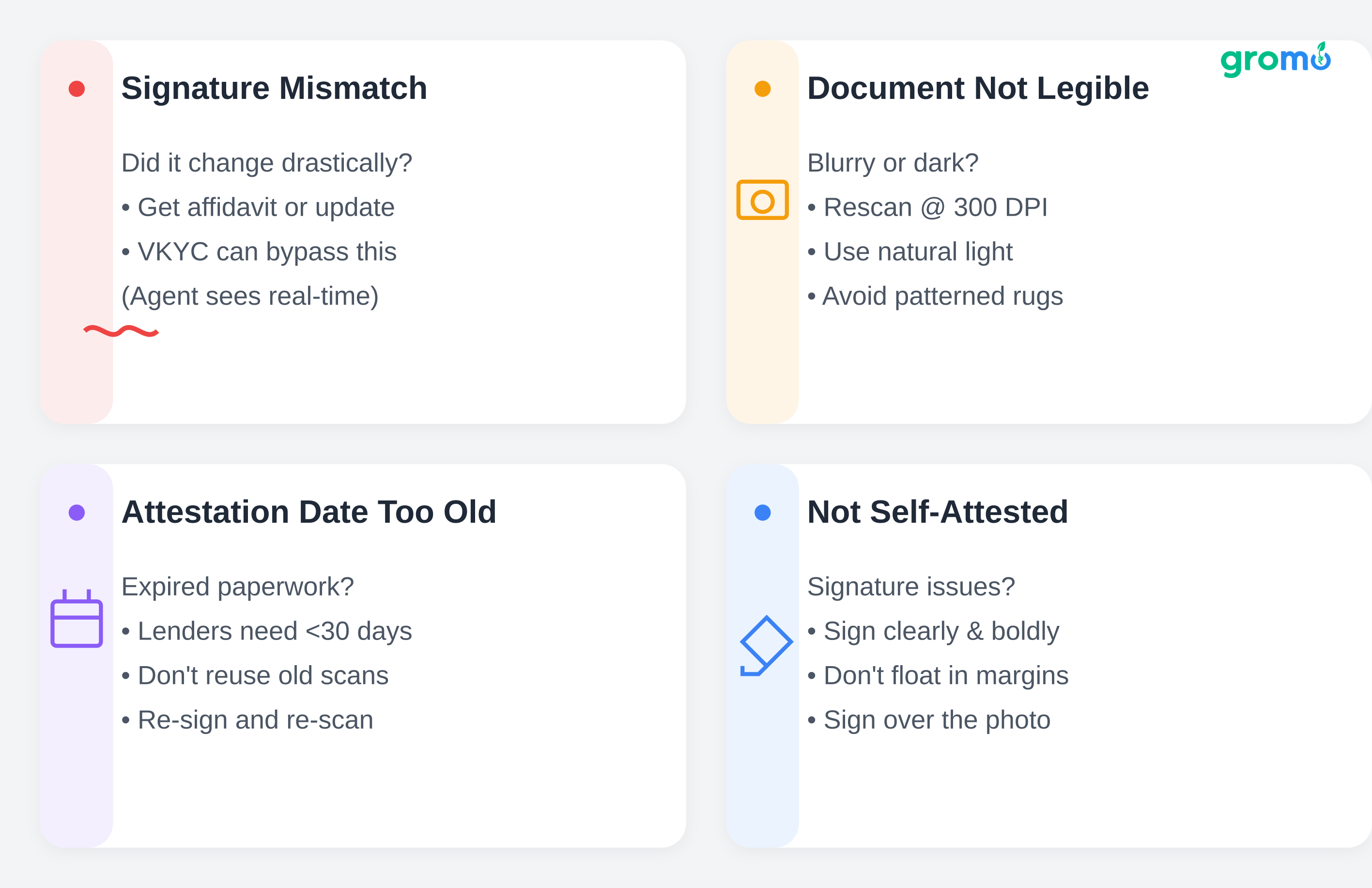This screenshot has width=1372, height=888.
Task: Click red dot beside Signature Mismatch
Action: coord(77,89)
